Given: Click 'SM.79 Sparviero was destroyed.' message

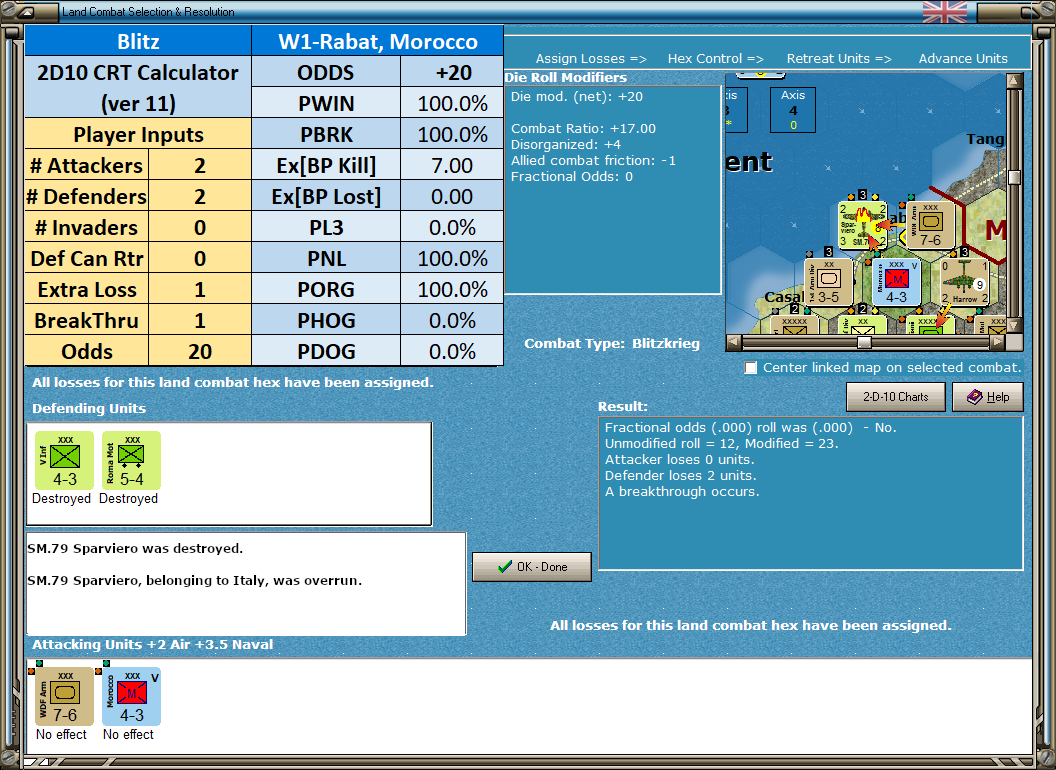Looking at the screenshot, I should click(135, 548).
